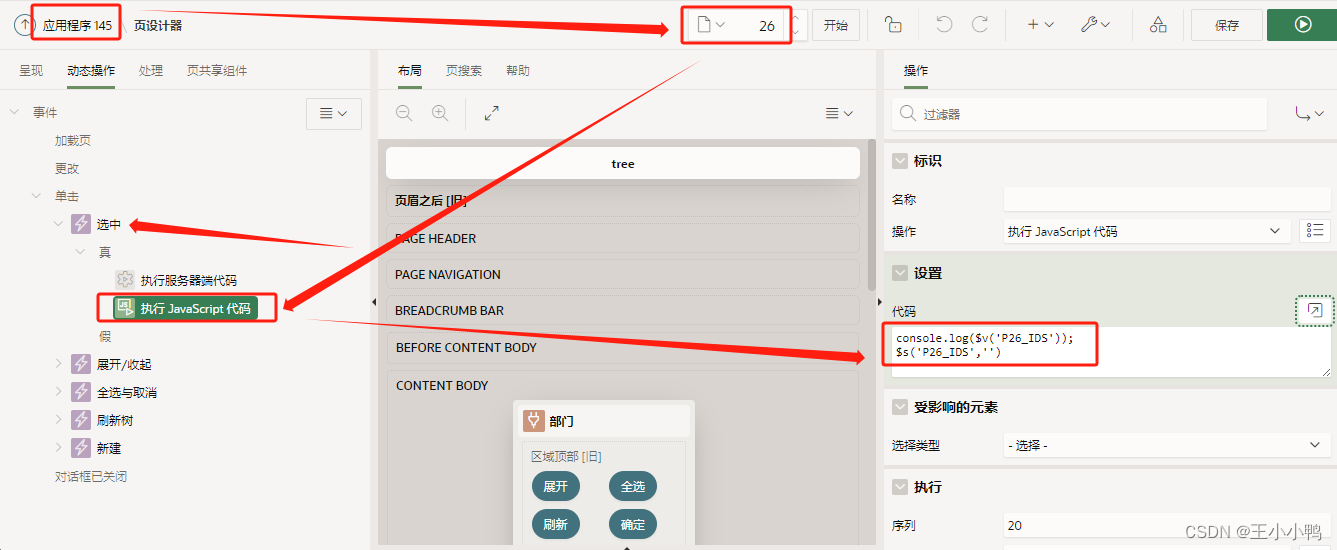Image resolution: width=1337 pixels, height=550 pixels.
Task: Open the plus create menu
Action: (x=1040, y=25)
